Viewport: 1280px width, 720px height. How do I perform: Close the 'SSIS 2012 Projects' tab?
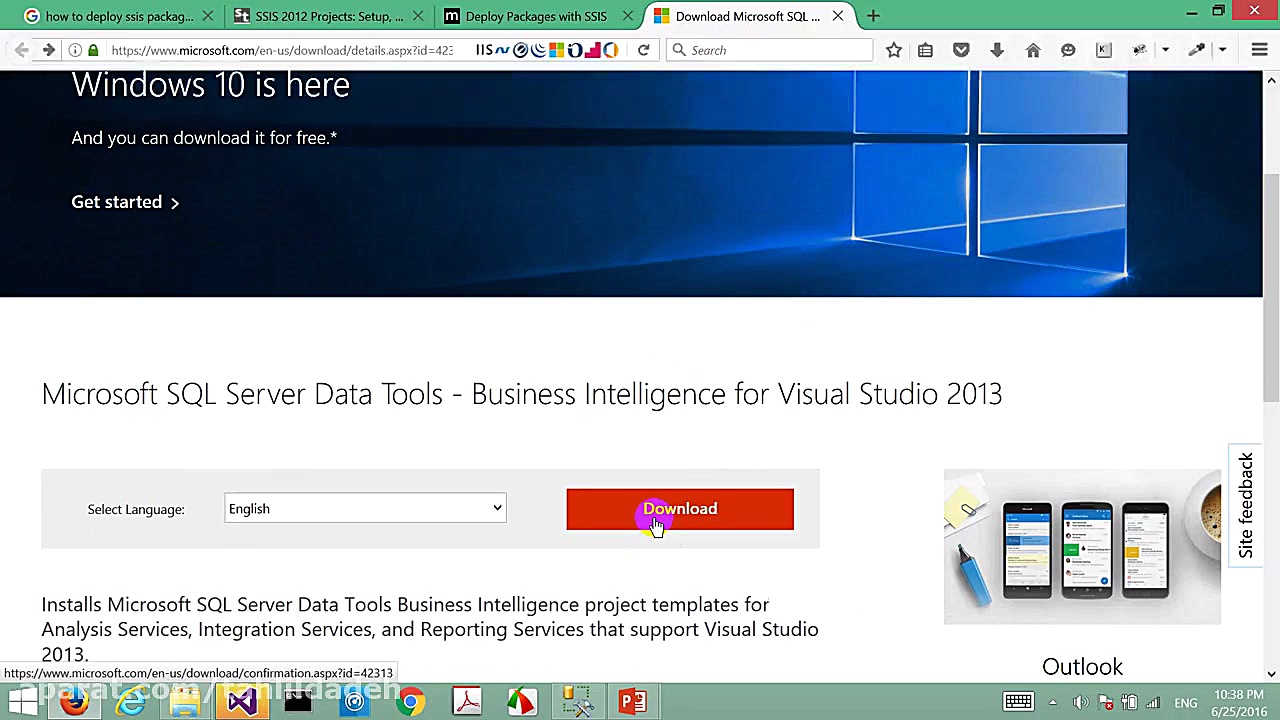417,16
